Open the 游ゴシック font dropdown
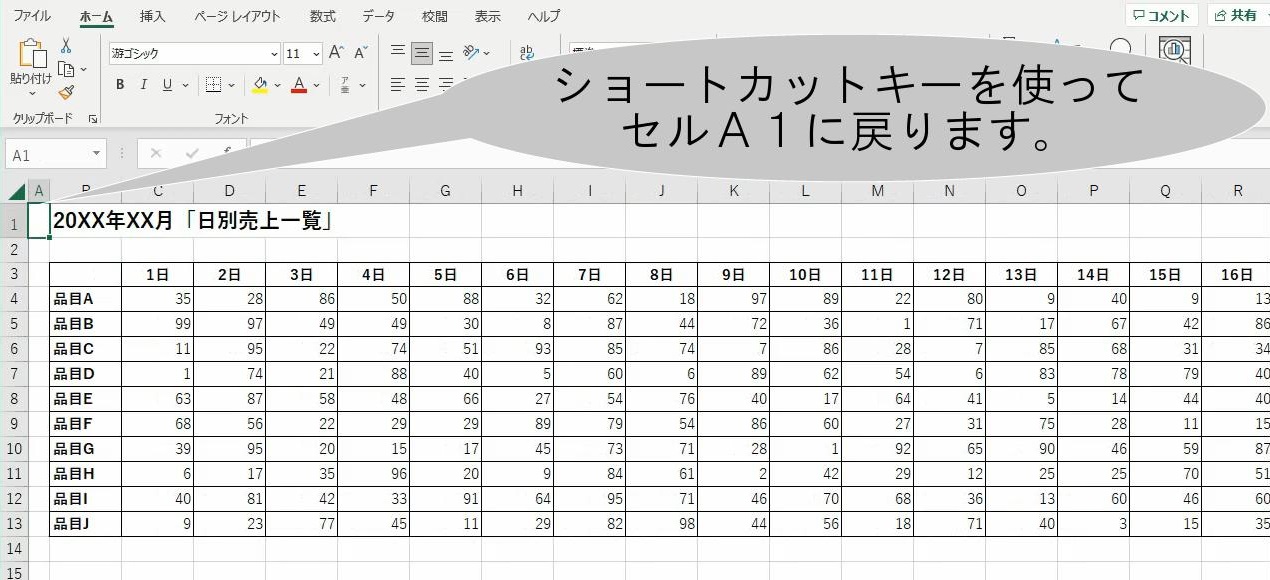Screen dimensions: 1270x580 point(274,52)
